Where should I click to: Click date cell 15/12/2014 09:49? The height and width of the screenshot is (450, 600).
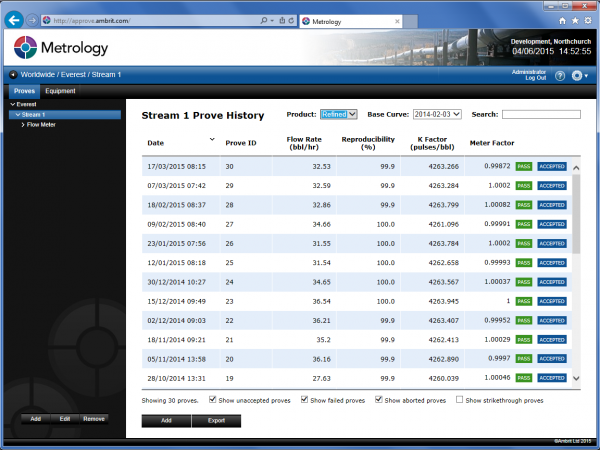(176, 302)
